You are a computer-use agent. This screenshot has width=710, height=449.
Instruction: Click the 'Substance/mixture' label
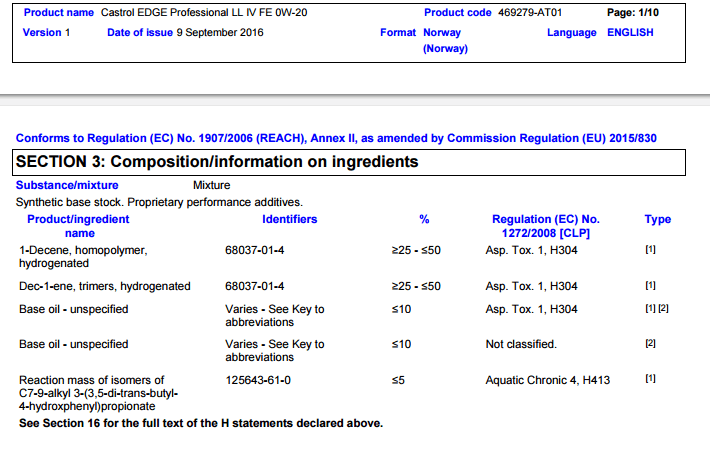point(67,185)
